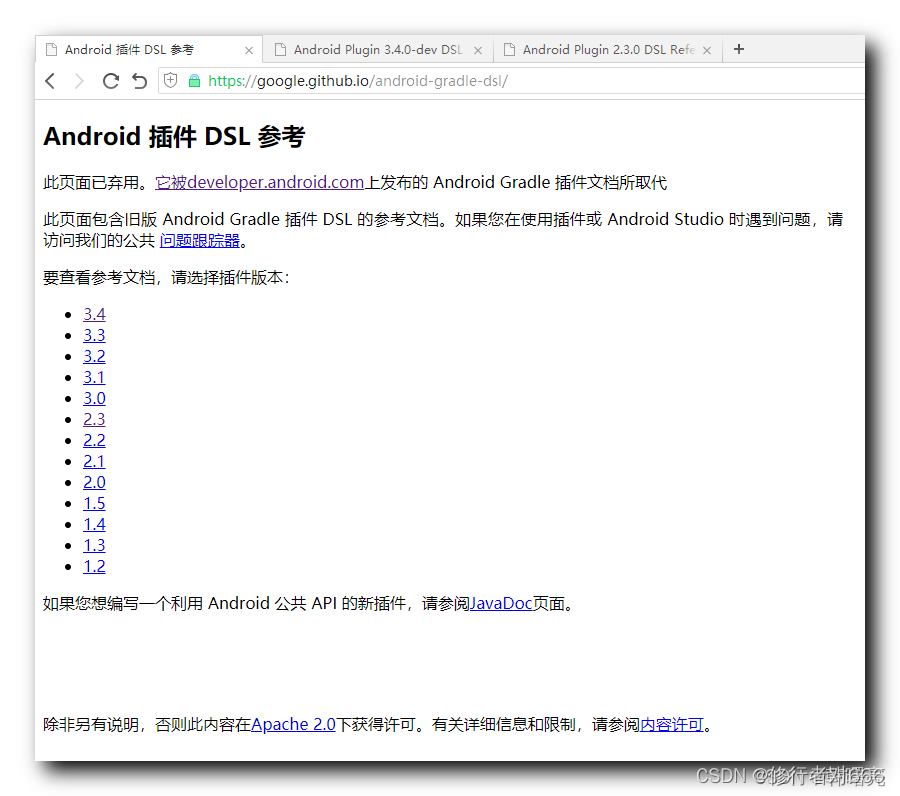900x796 pixels.
Task: Click the curved reload-history arrow icon
Action: point(139,80)
